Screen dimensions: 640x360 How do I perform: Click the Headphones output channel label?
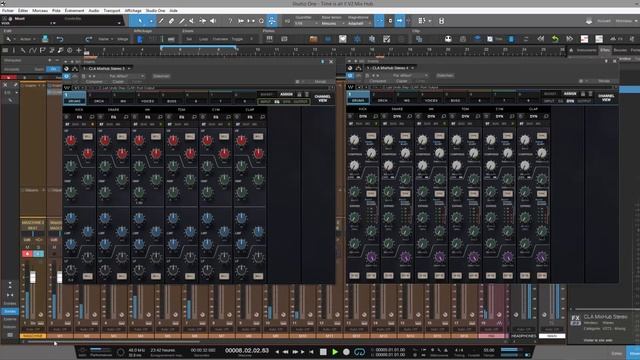pos(524,336)
